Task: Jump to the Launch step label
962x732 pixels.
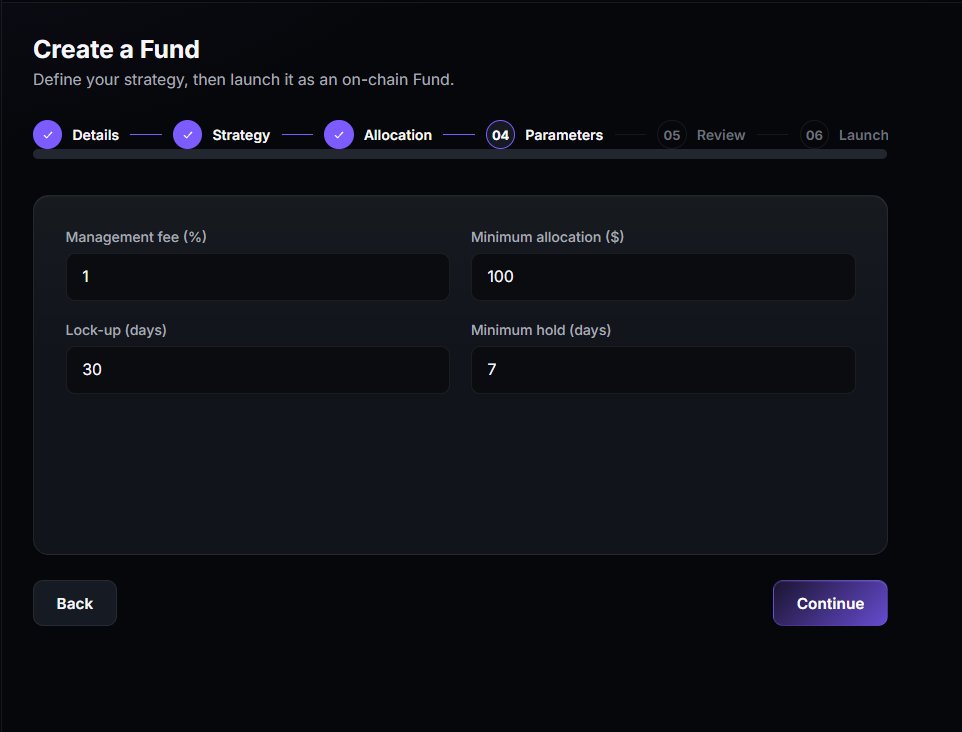Action: (863, 135)
